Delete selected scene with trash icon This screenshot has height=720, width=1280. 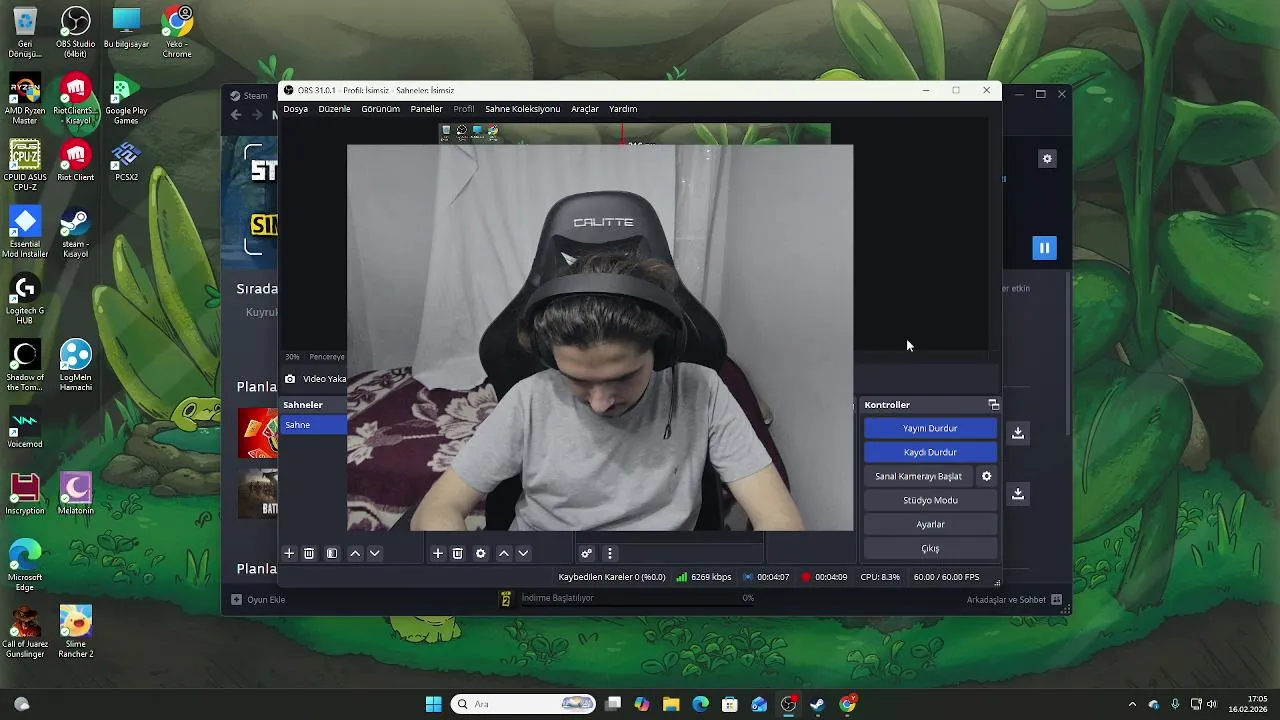pos(309,553)
